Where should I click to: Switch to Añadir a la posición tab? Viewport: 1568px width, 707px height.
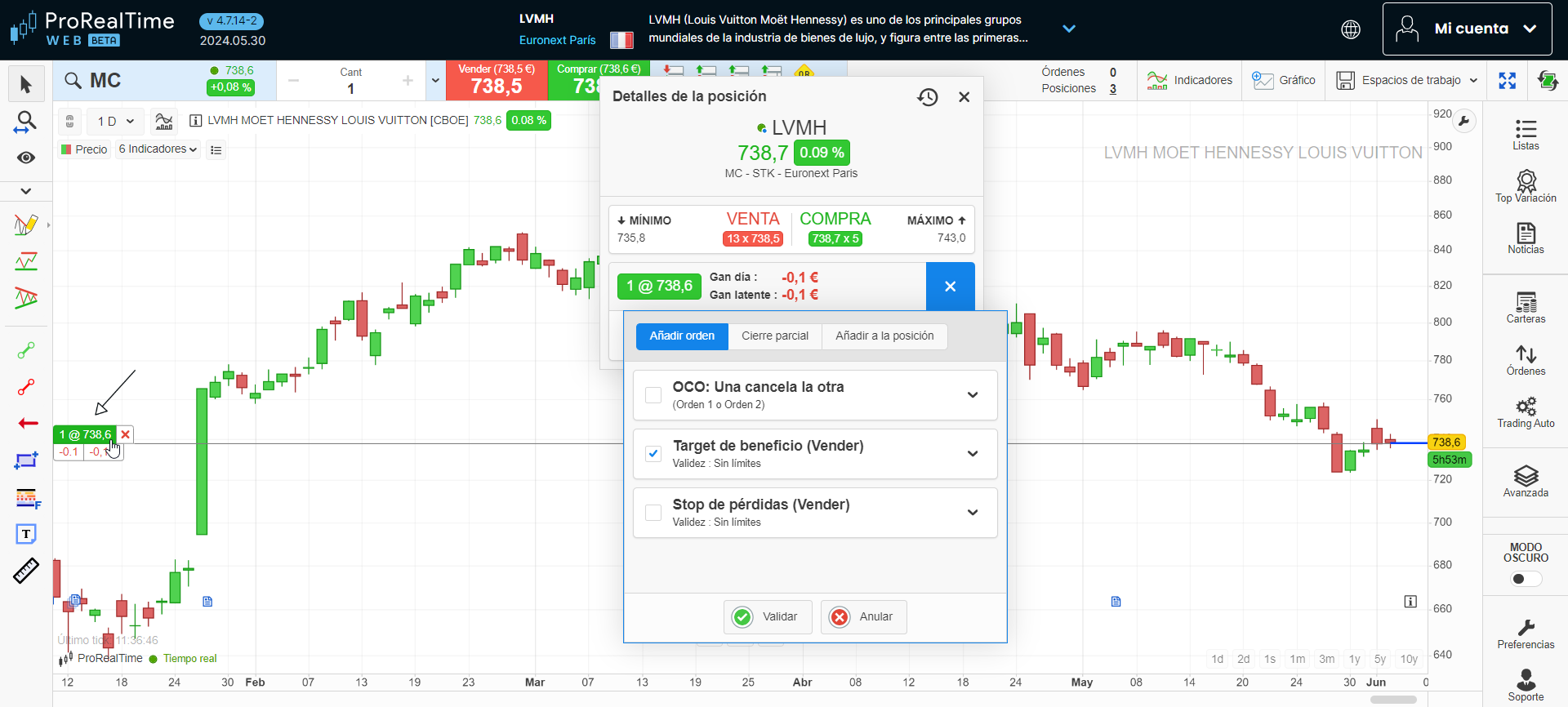click(x=884, y=336)
